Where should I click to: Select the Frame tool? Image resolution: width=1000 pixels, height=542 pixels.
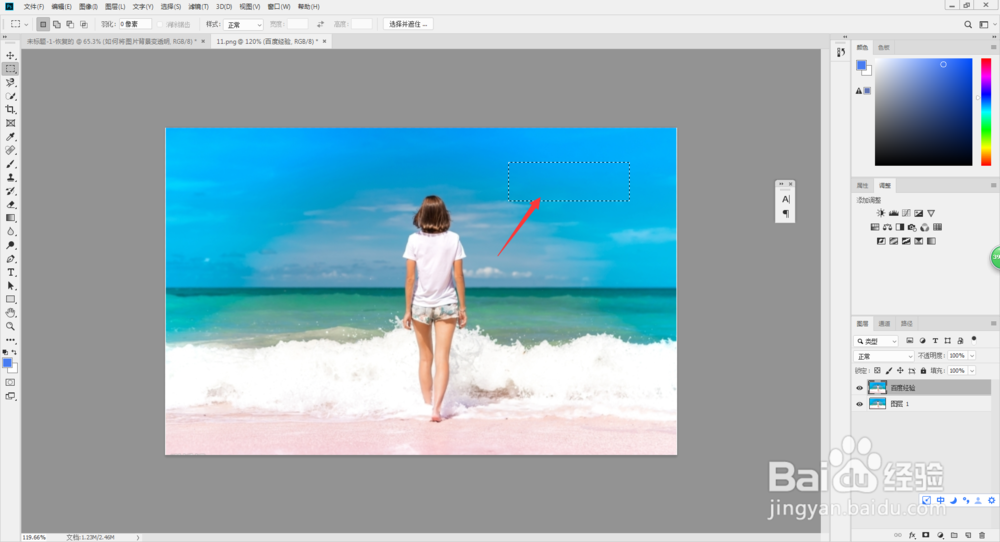click(x=10, y=123)
